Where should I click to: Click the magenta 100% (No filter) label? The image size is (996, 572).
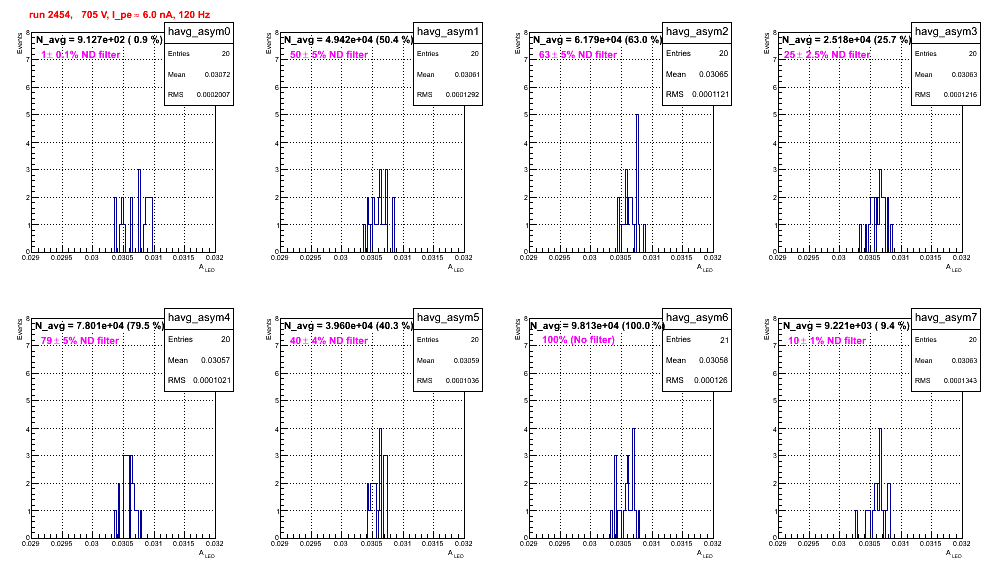pyautogui.click(x=579, y=340)
